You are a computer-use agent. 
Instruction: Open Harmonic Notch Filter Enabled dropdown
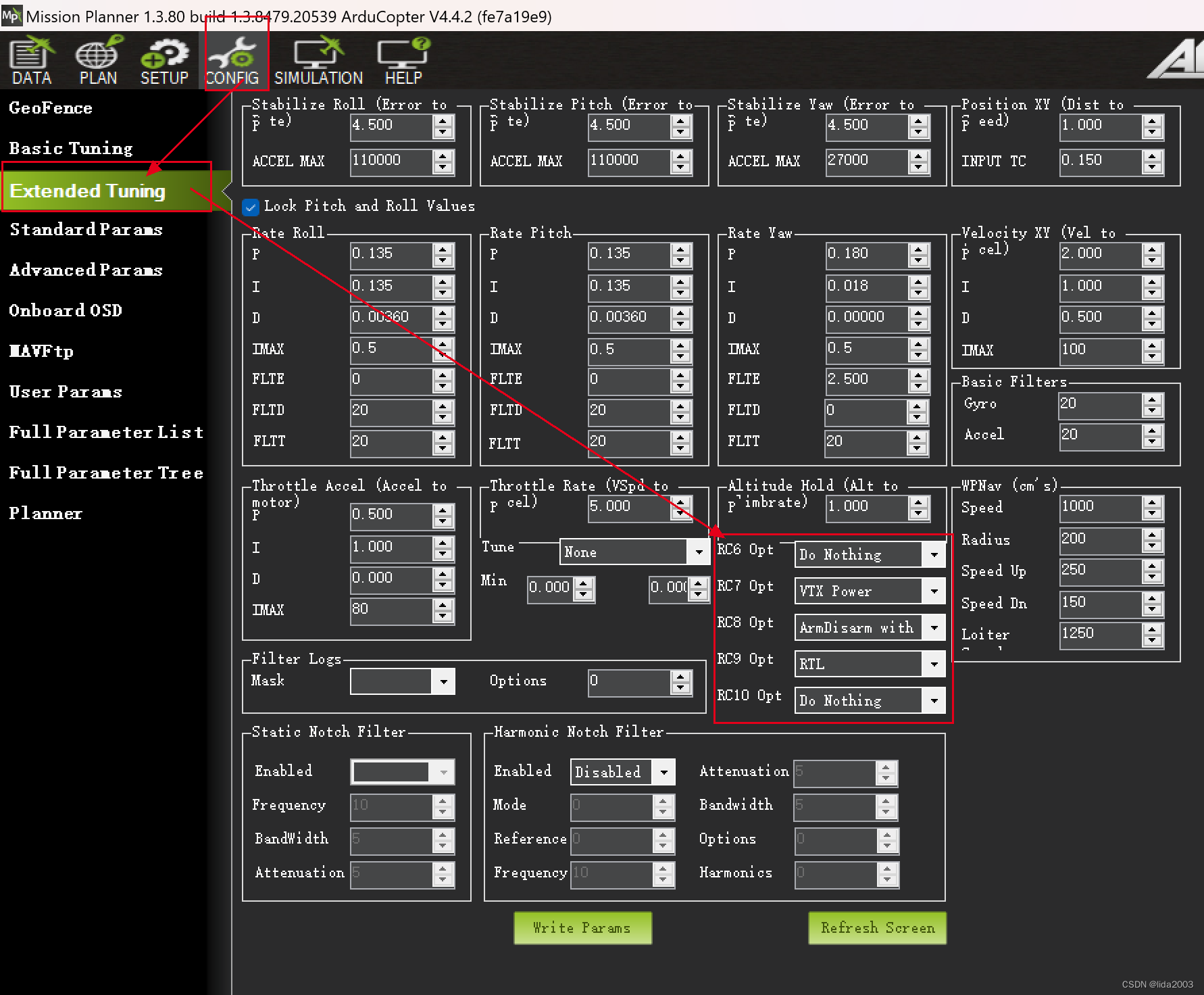point(622,772)
